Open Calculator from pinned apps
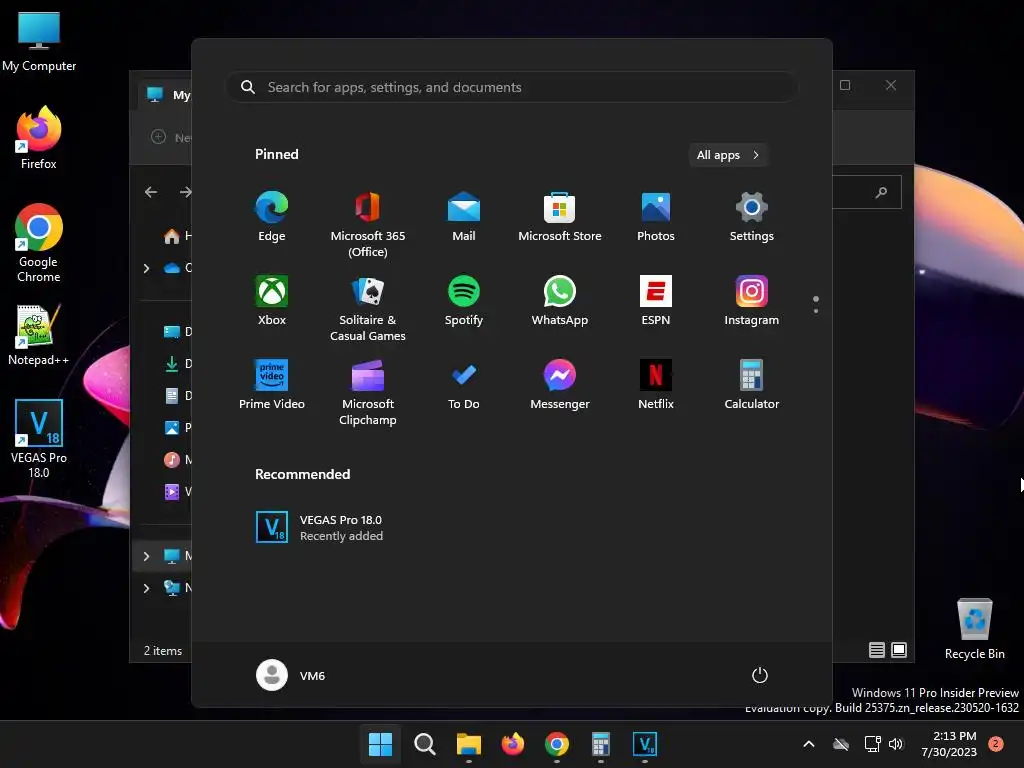The height and width of the screenshot is (768, 1024). point(752,385)
